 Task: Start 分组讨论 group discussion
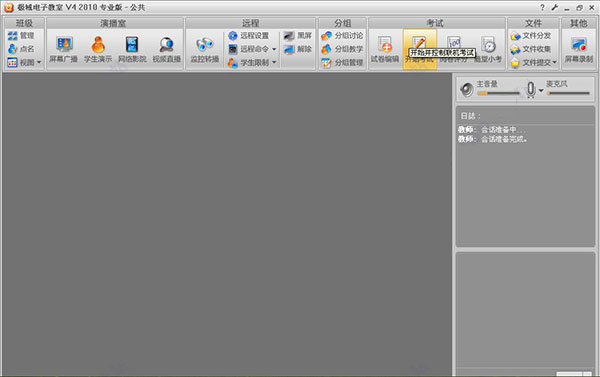pos(342,36)
